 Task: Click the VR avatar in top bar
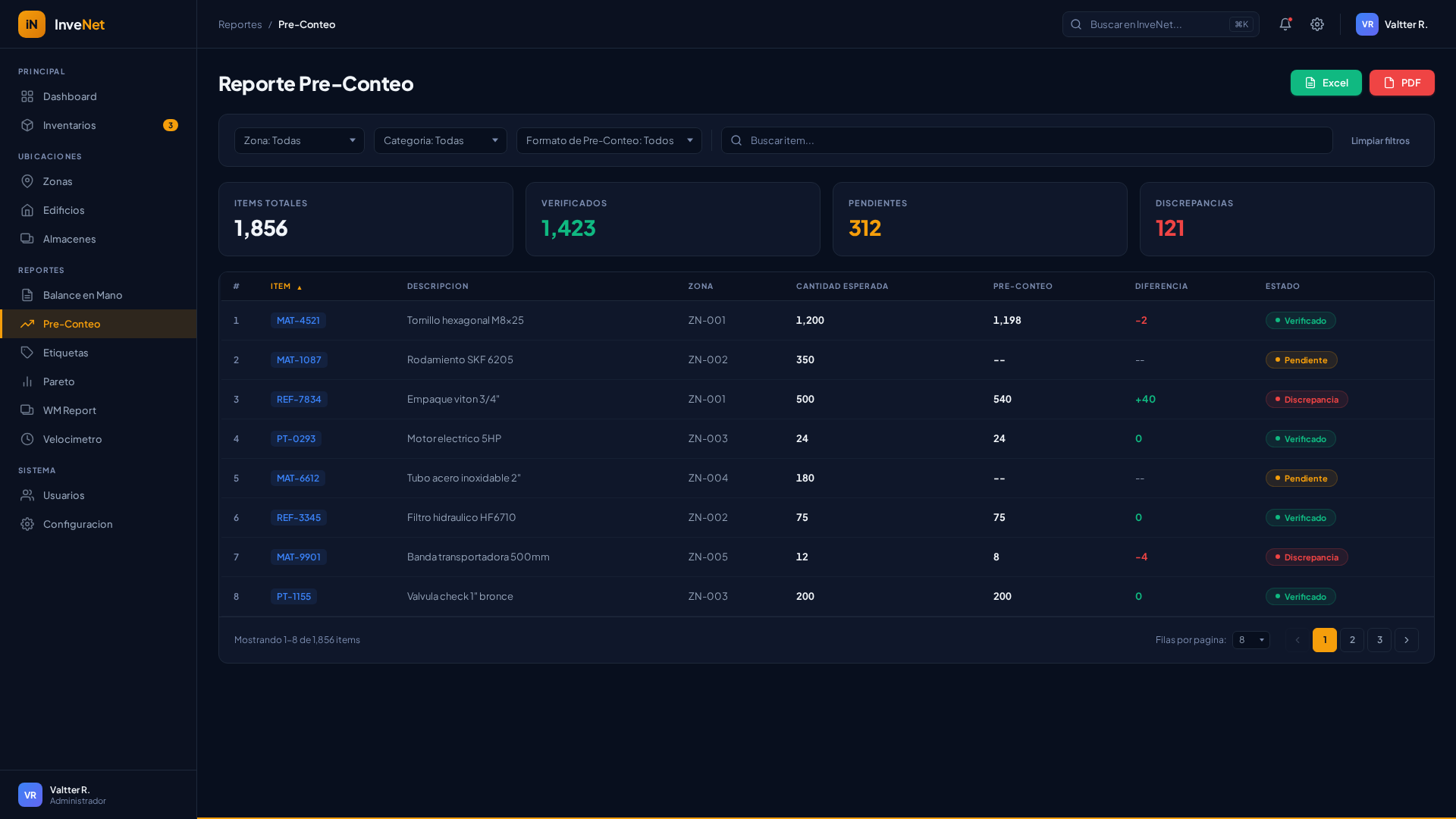pyautogui.click(x=1367, y=24)
